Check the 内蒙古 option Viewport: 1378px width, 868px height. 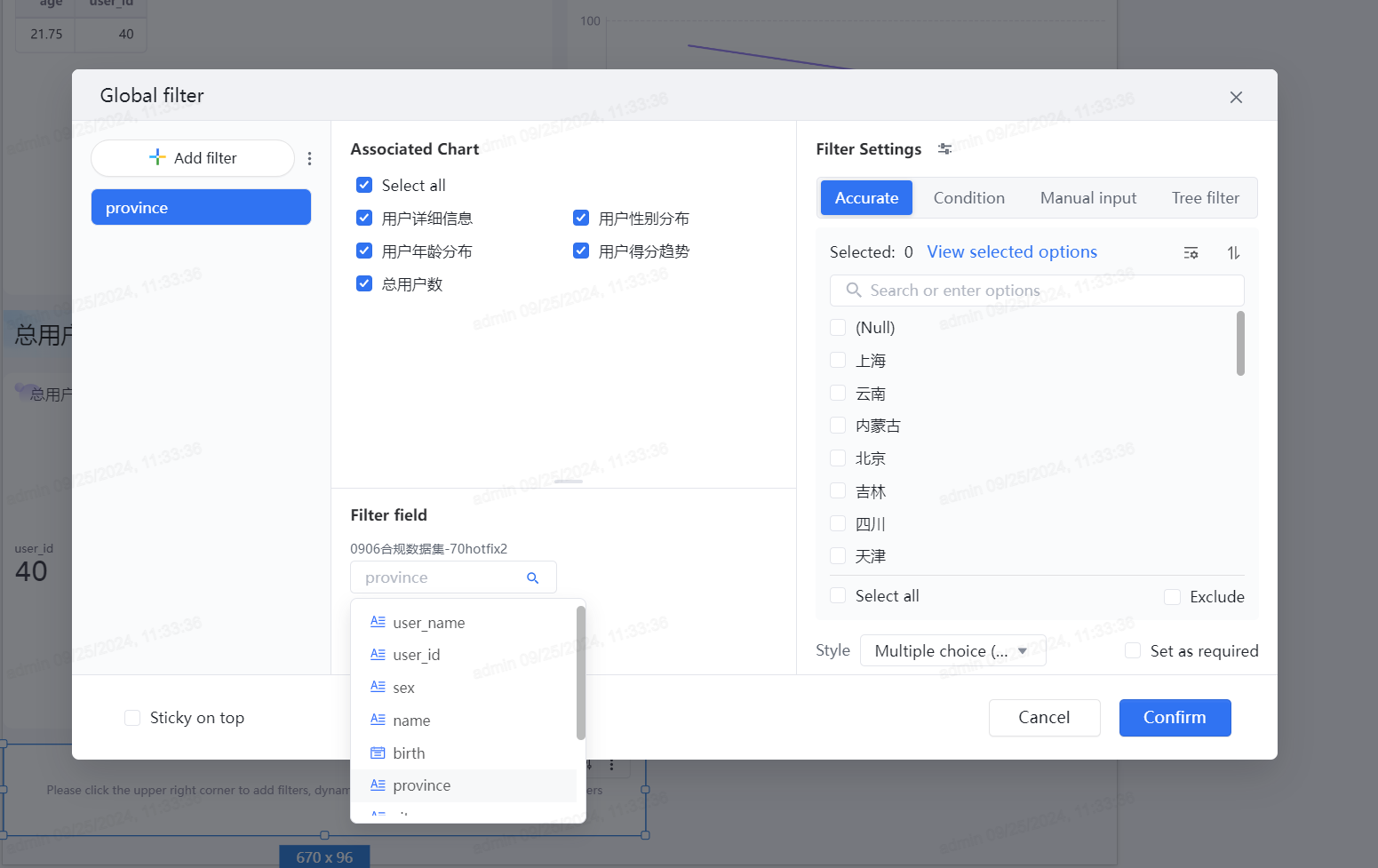click(838, 426)
